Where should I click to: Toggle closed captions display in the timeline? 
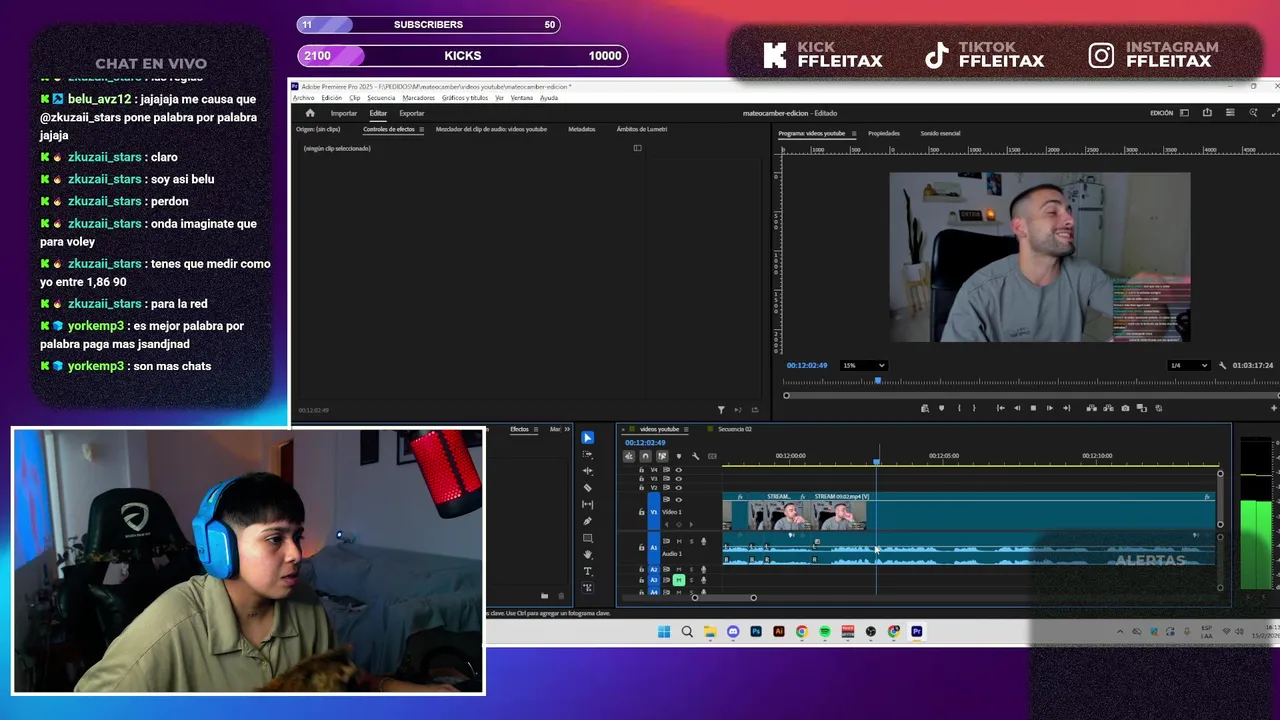pos(712,456)
